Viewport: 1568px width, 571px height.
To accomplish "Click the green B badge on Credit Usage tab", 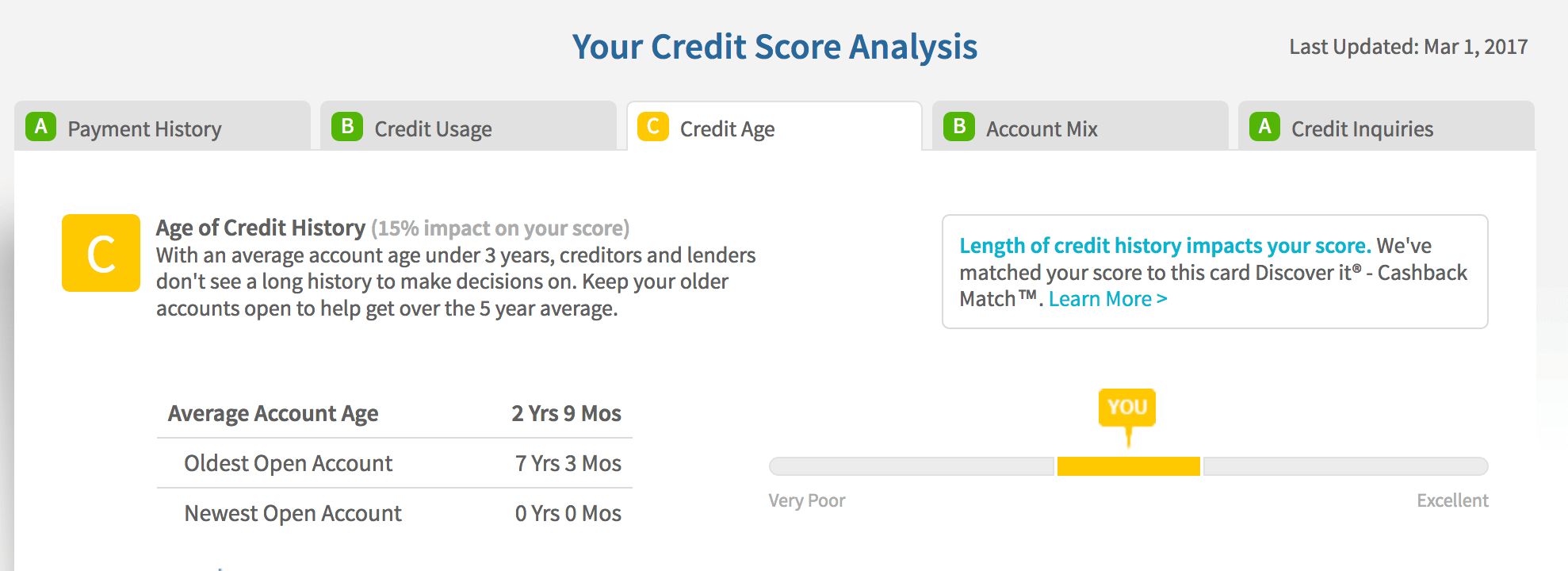I will point(346,127).
